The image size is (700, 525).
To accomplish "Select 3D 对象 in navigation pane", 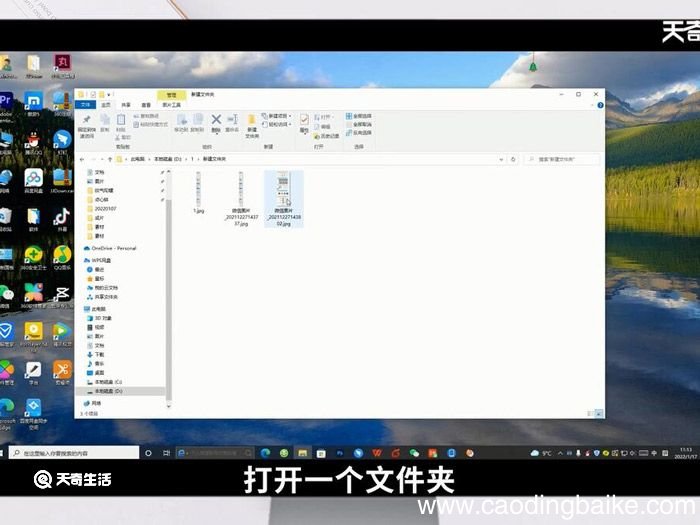I will click(99, 318).
